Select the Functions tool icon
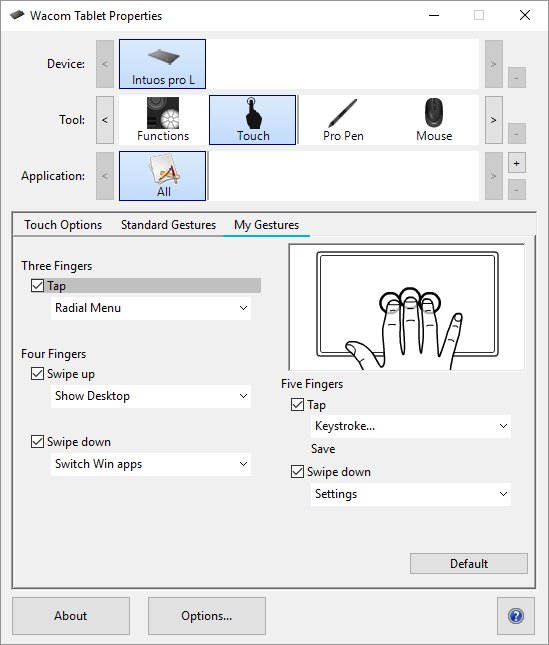549x645 pixels. (x=163, y=120)
